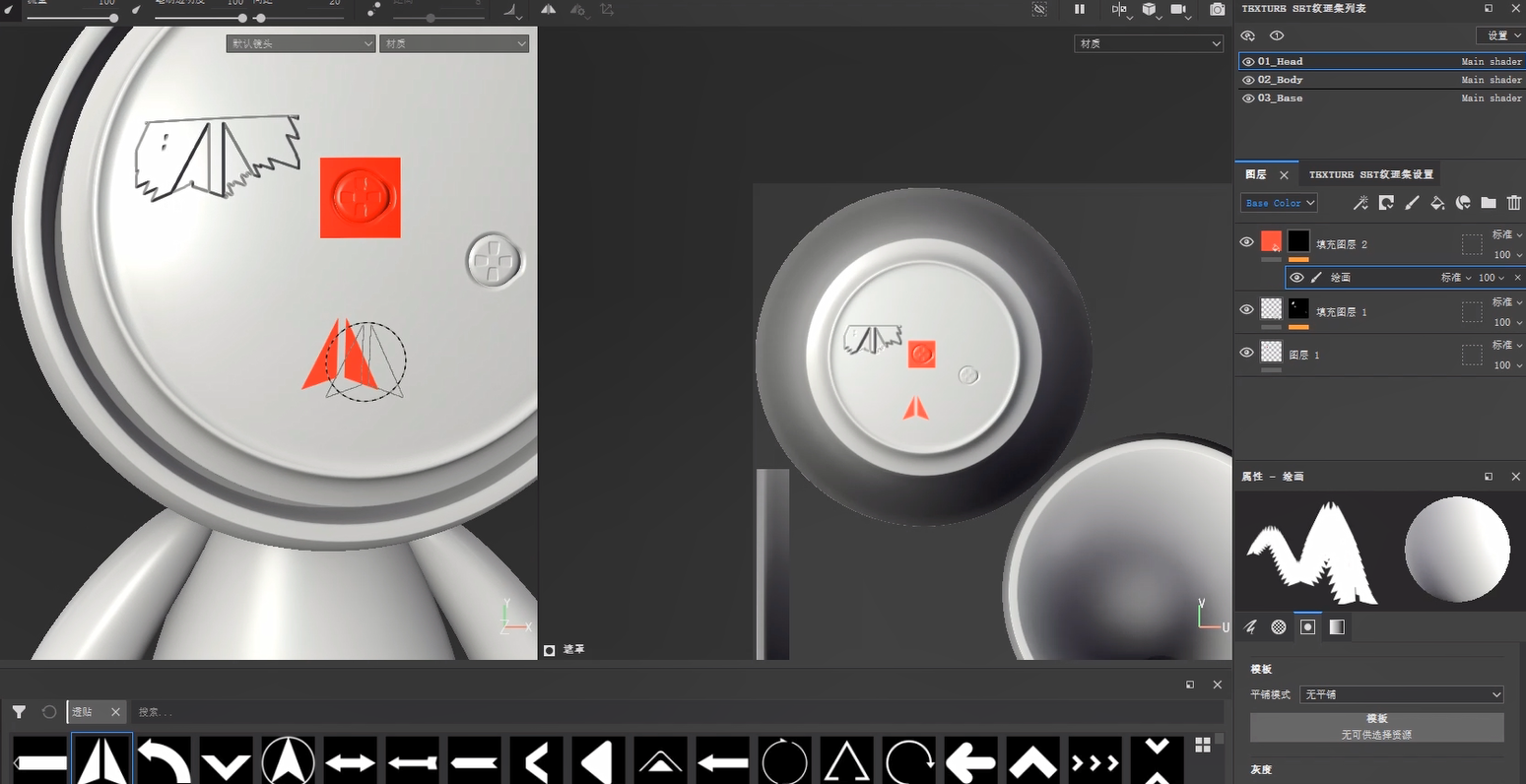Click the add effect magic wand icon
Screen dimensions: 1526x784
point(1360,203)
